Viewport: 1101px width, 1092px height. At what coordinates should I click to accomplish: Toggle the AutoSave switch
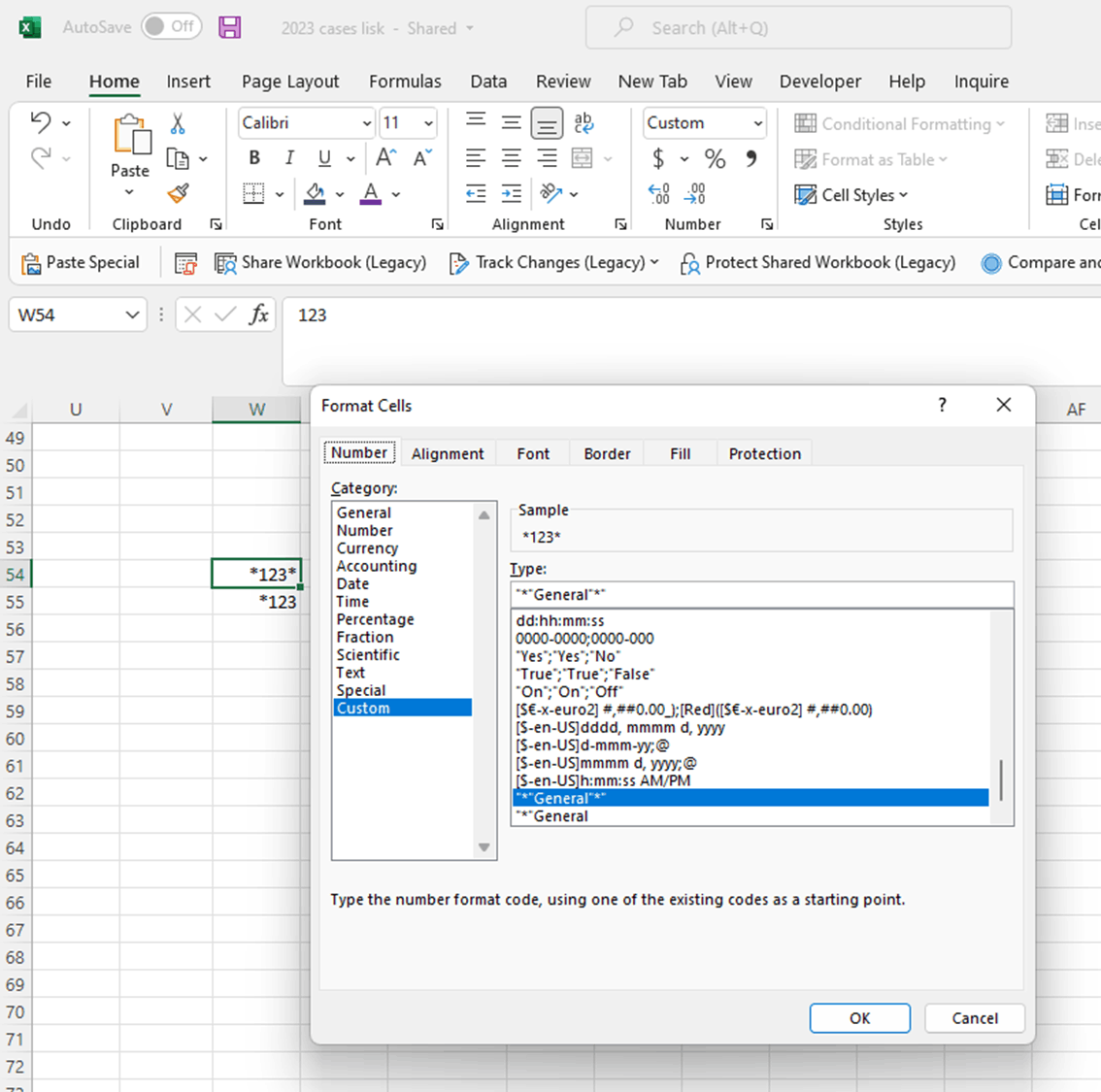click(x=171, y=26)
